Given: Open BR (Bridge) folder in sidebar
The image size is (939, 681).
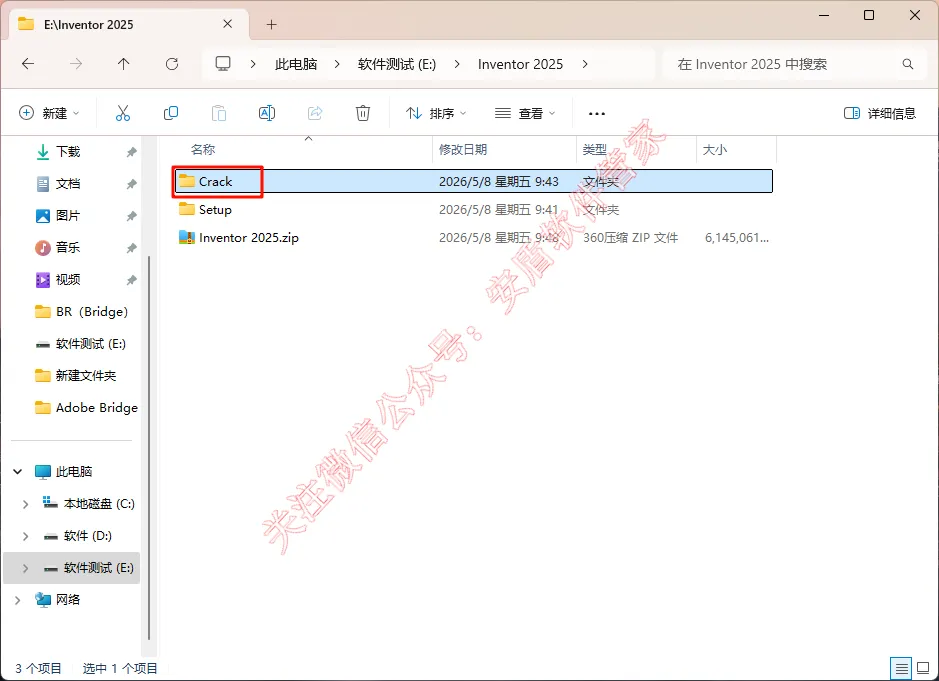Looking at the screenshot, I should [x=81, y=311].
